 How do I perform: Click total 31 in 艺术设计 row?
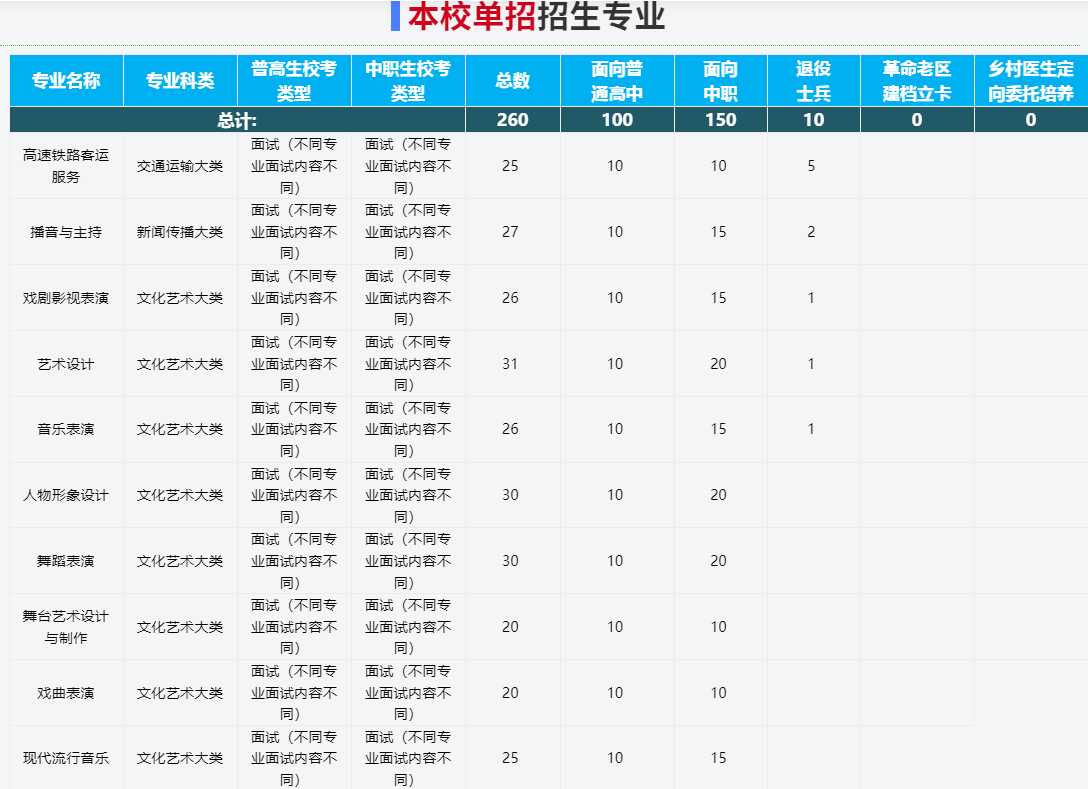[510, 364]
